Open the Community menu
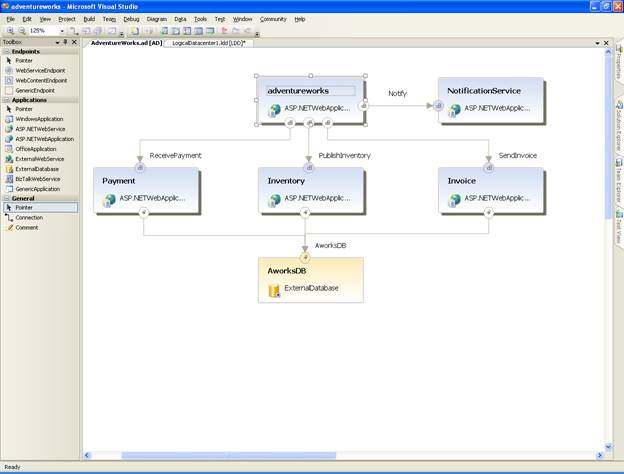Viewport: 624px width, 474px height. [273, 19]
